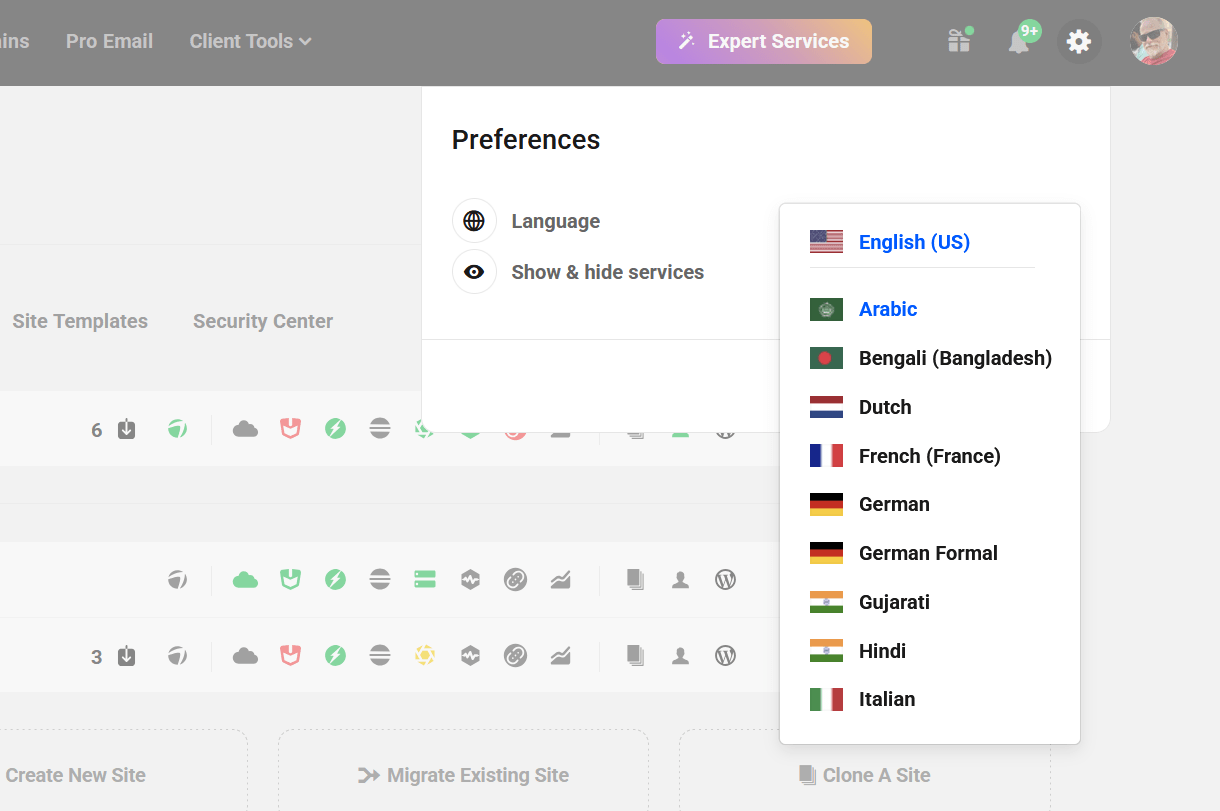This screenshot has height=811, width=1220.
Task: Toggle Show & hide services eye icon
Action: (474, 271)
